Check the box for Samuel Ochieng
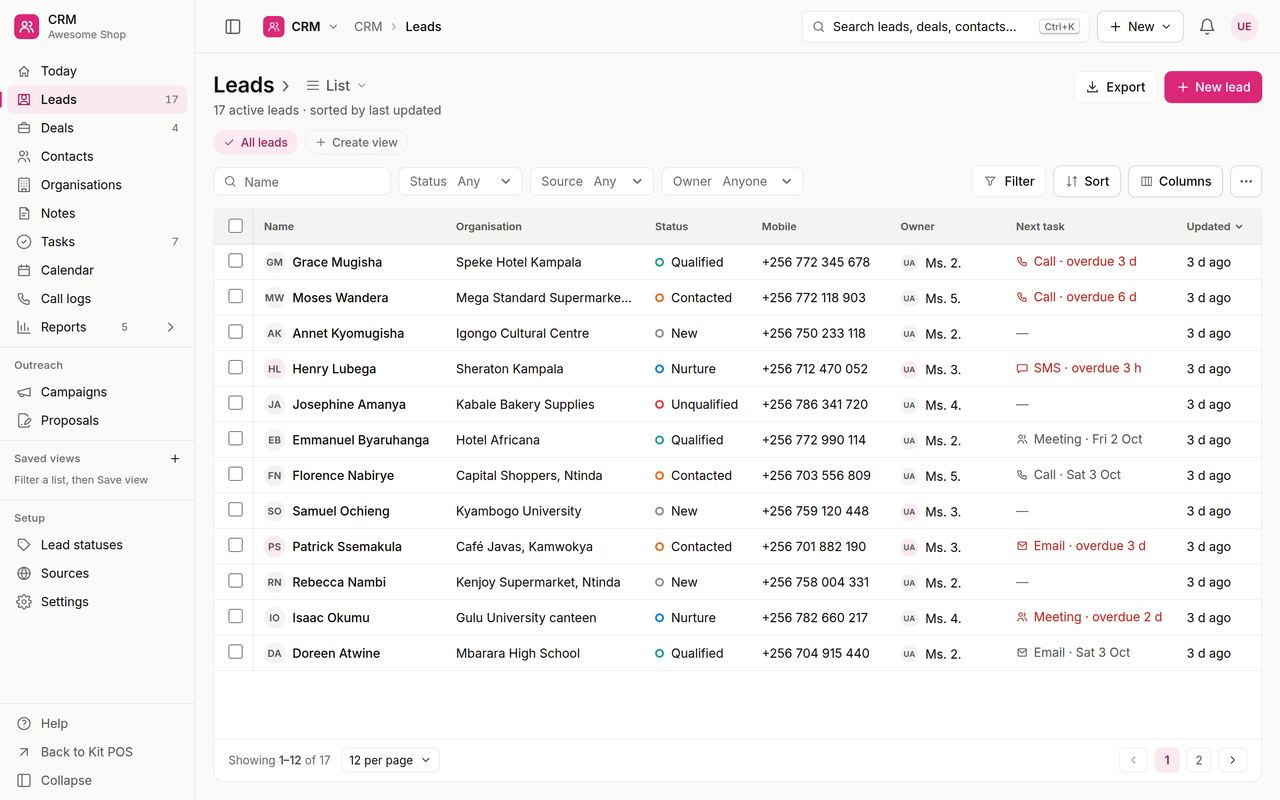This screenshot has width=1280, height=800. tap(235, 510)
